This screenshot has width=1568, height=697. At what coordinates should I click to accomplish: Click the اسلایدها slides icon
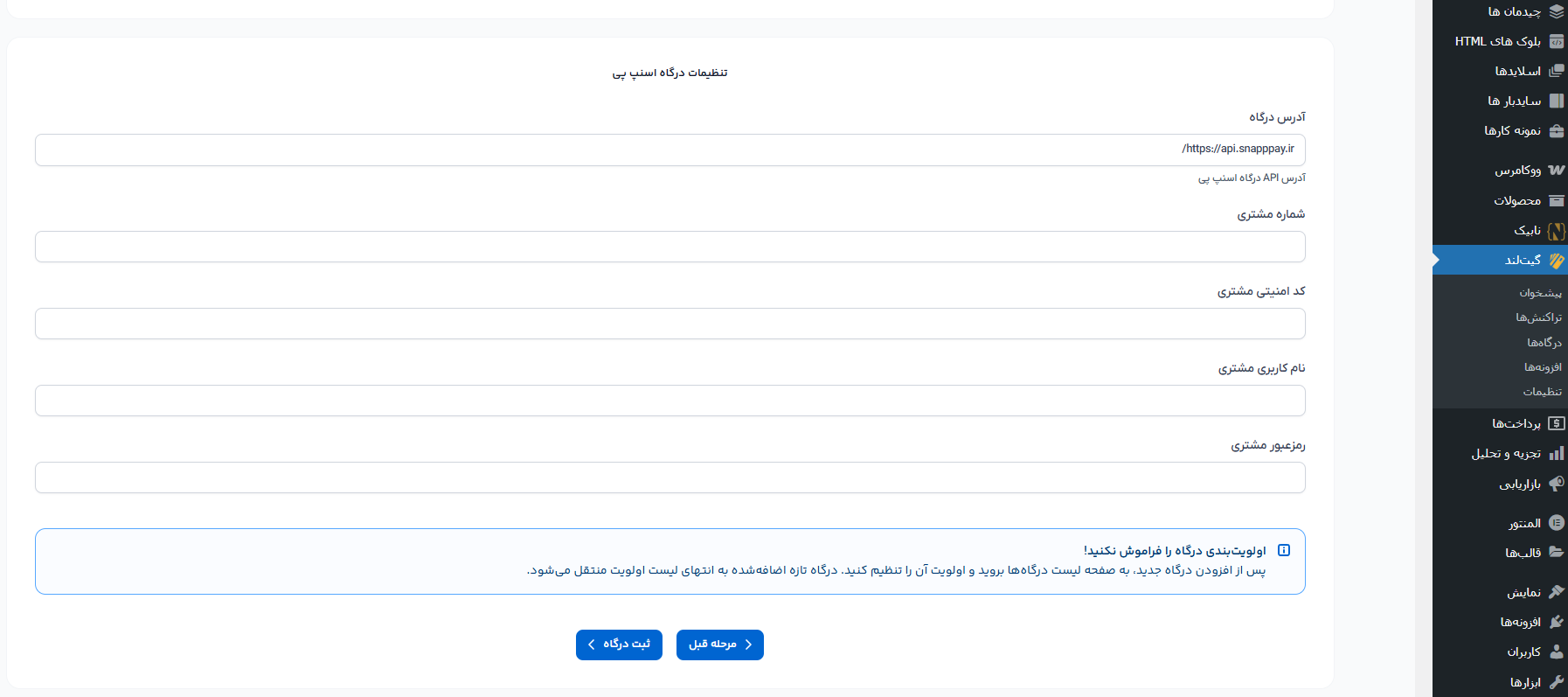click(x=1556, y=71)
